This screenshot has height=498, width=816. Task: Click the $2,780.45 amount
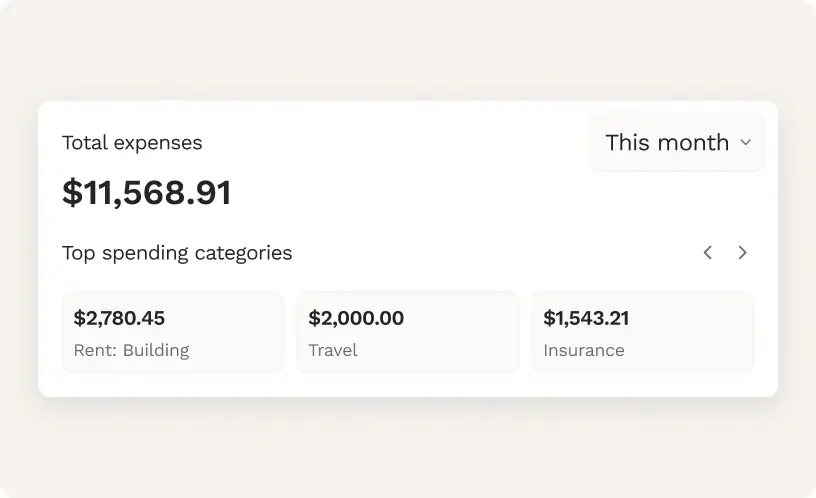tap(119, 318)
